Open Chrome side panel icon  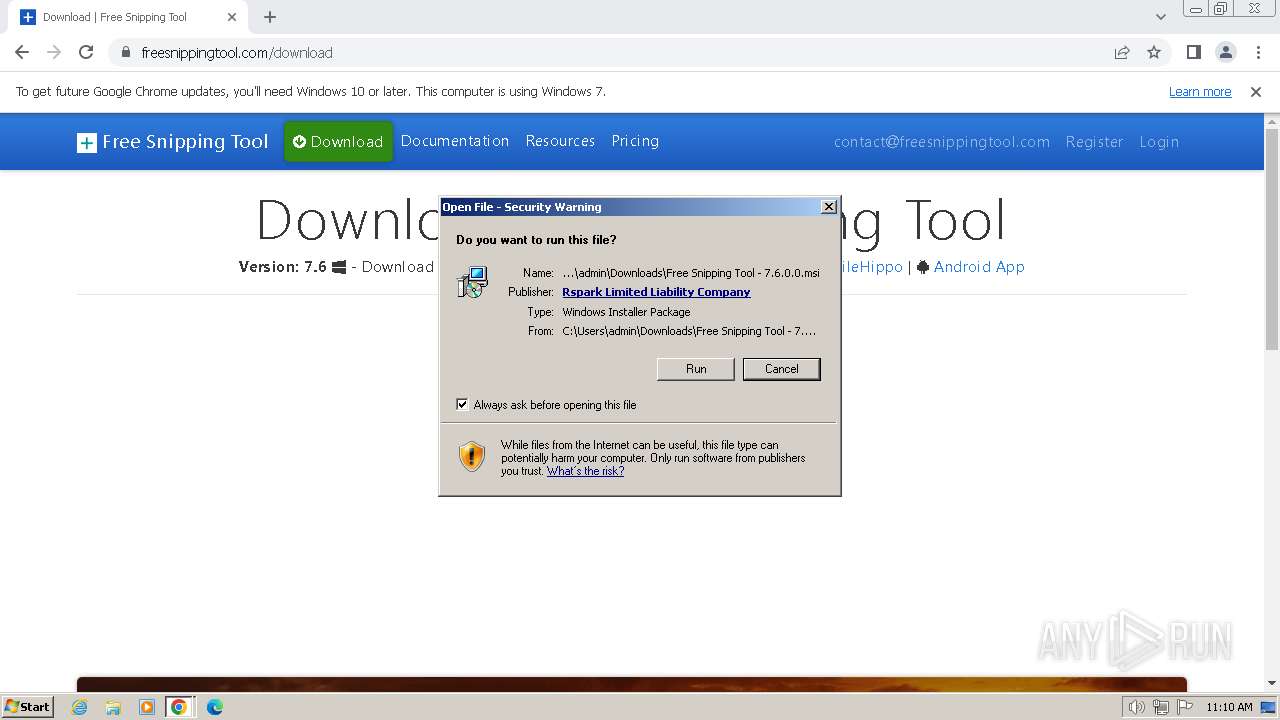coord(1193,52)
